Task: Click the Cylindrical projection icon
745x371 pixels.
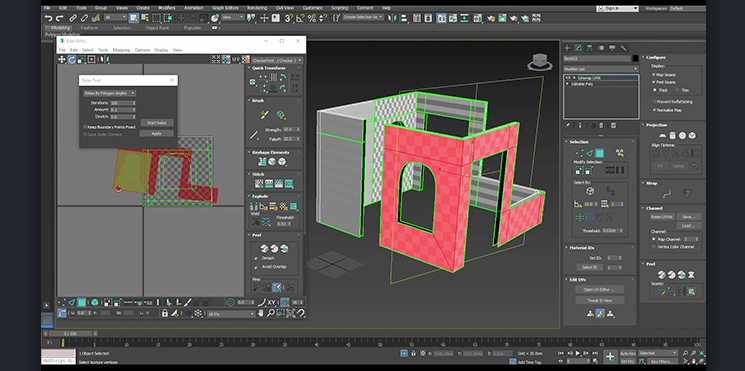Action: pos(673,135)
